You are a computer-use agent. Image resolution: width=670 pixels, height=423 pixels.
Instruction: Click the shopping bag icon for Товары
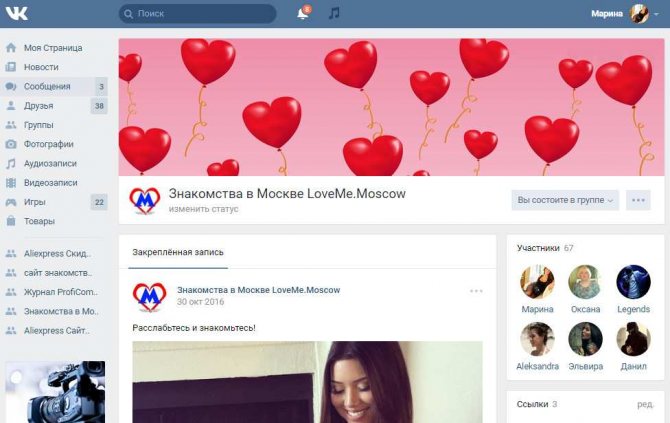(11, 221)
